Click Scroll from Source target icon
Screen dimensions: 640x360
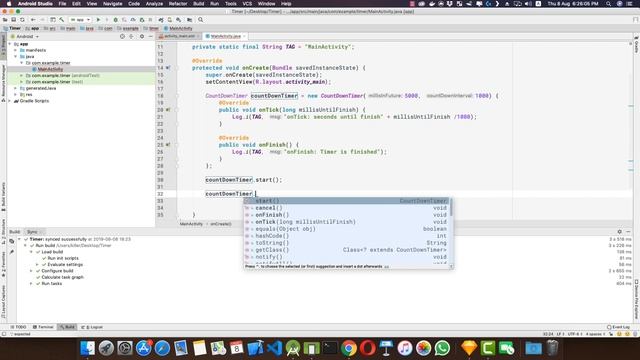122,36
